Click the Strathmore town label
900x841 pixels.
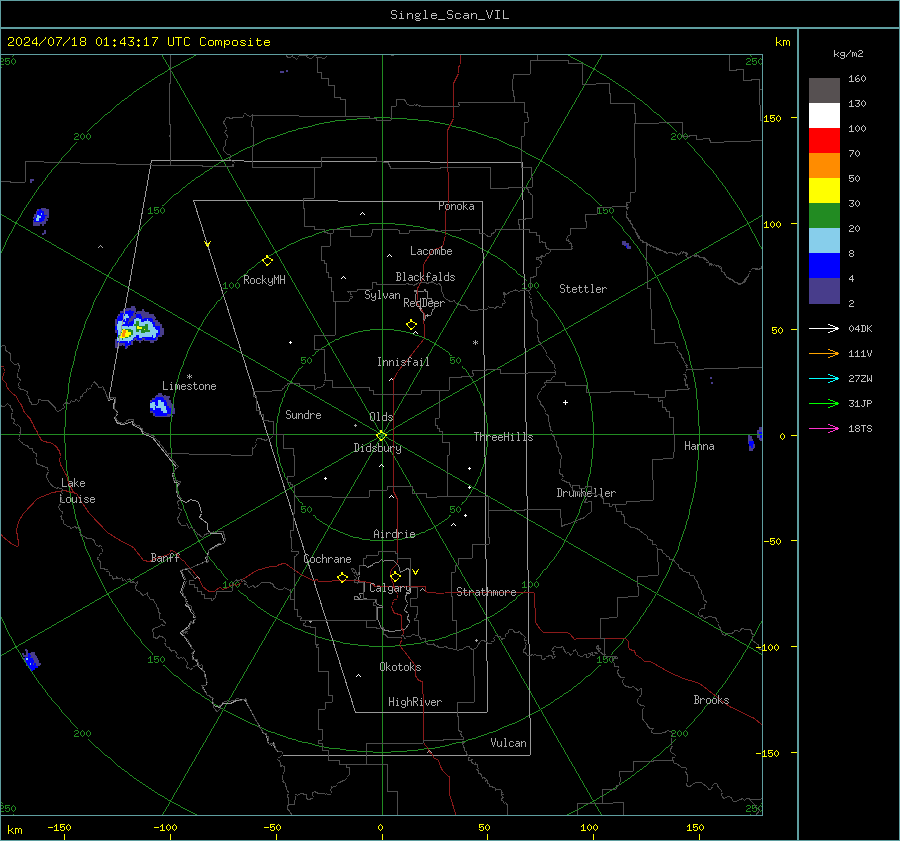[486, 592]
